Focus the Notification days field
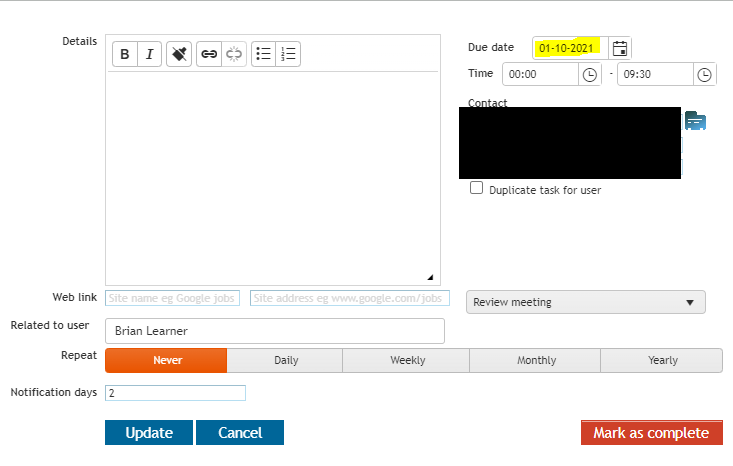This screenshot has width=733, height=466. tap(175, 393)
